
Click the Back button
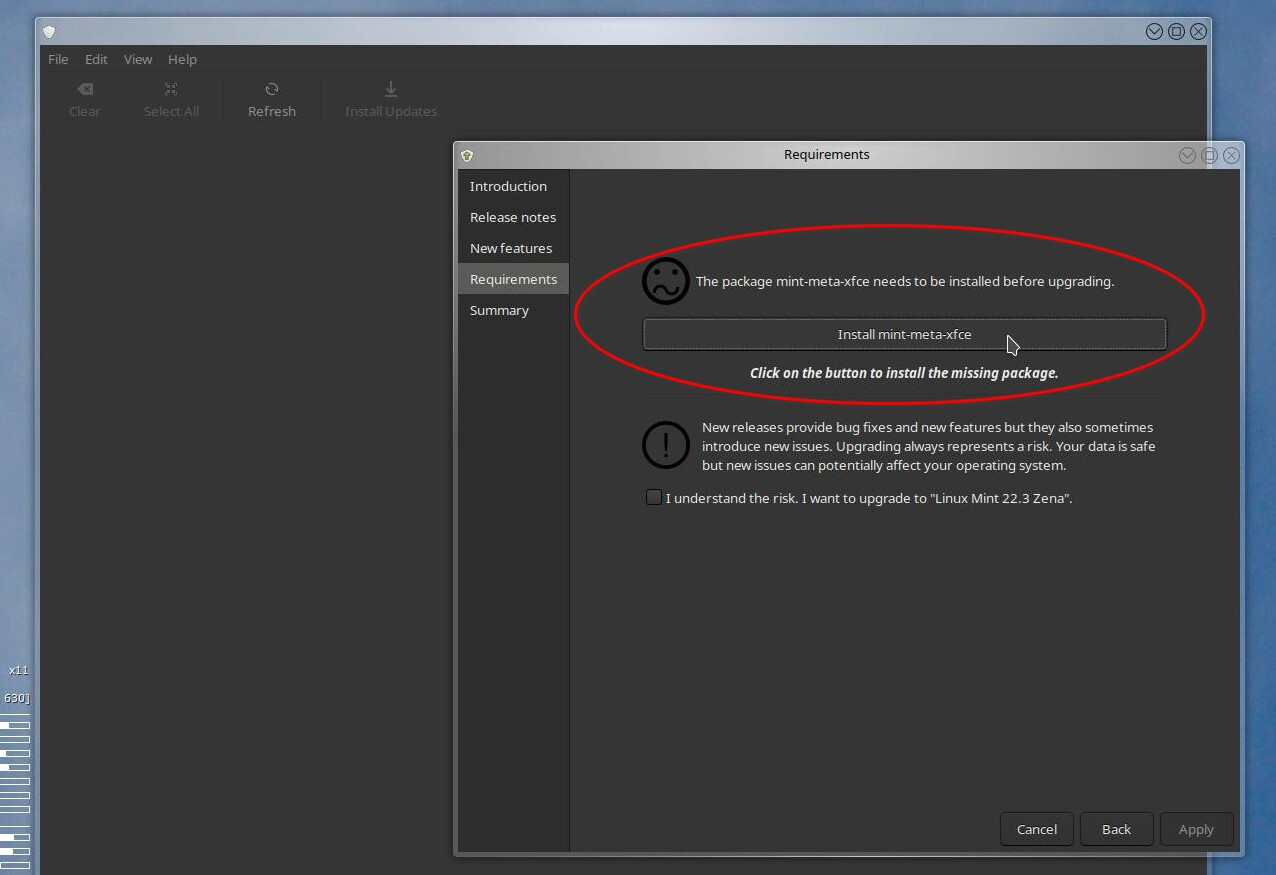pyautogui.click(x=1116, y=829)
